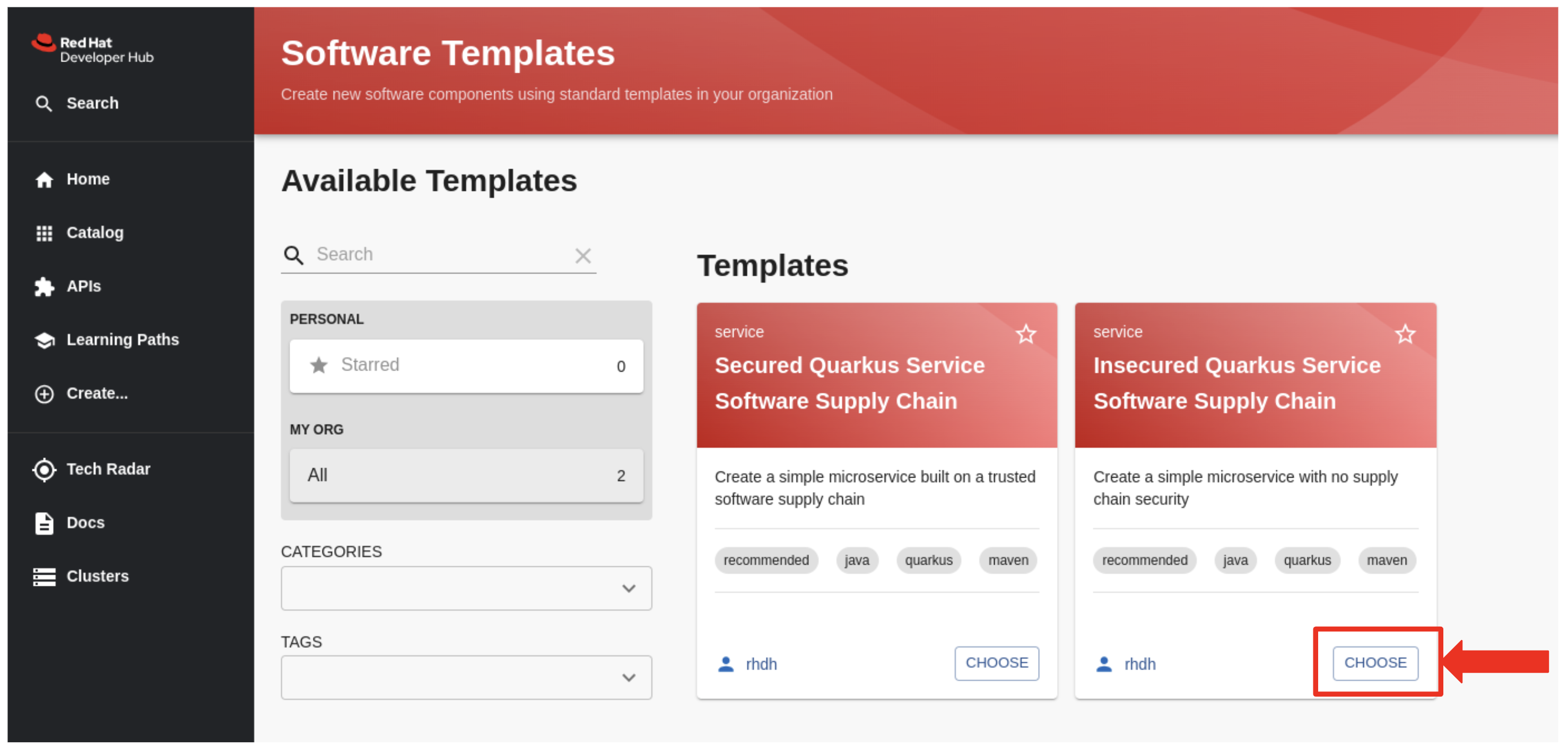Select the All filter under My Org
Screen dimensions: 1568x756
point(466,476)
